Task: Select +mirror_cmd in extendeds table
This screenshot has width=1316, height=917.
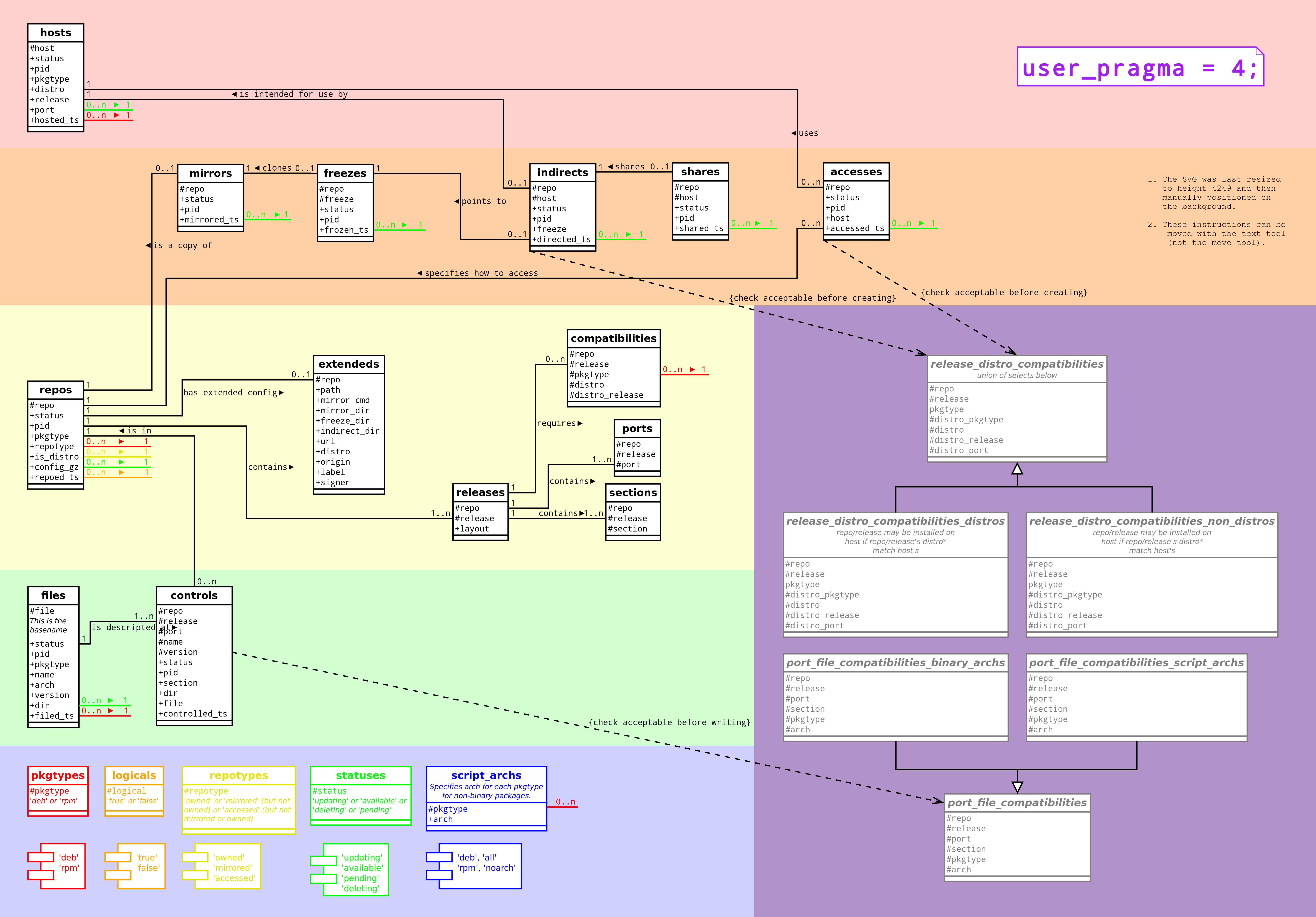Action: pos(343,400)
